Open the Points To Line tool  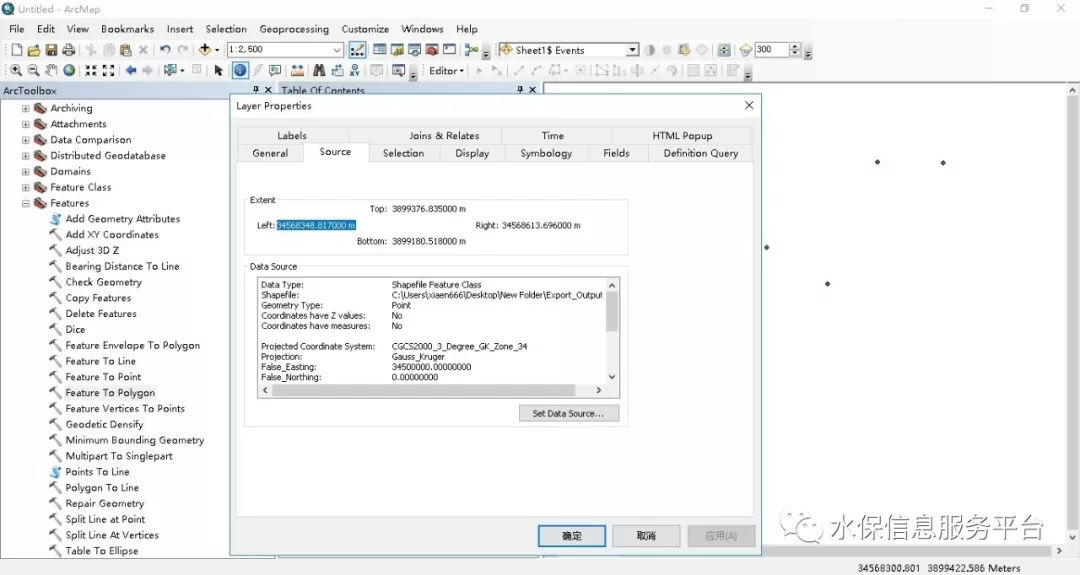pyautogui.click(x=97, y=472)
